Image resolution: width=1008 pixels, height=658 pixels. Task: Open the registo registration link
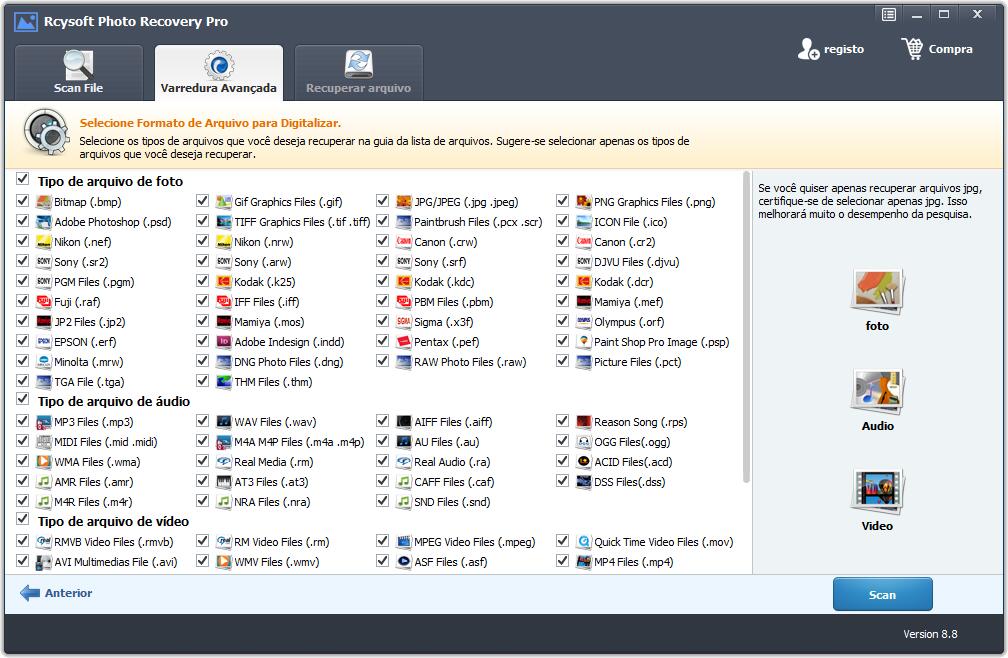point(831,49)
